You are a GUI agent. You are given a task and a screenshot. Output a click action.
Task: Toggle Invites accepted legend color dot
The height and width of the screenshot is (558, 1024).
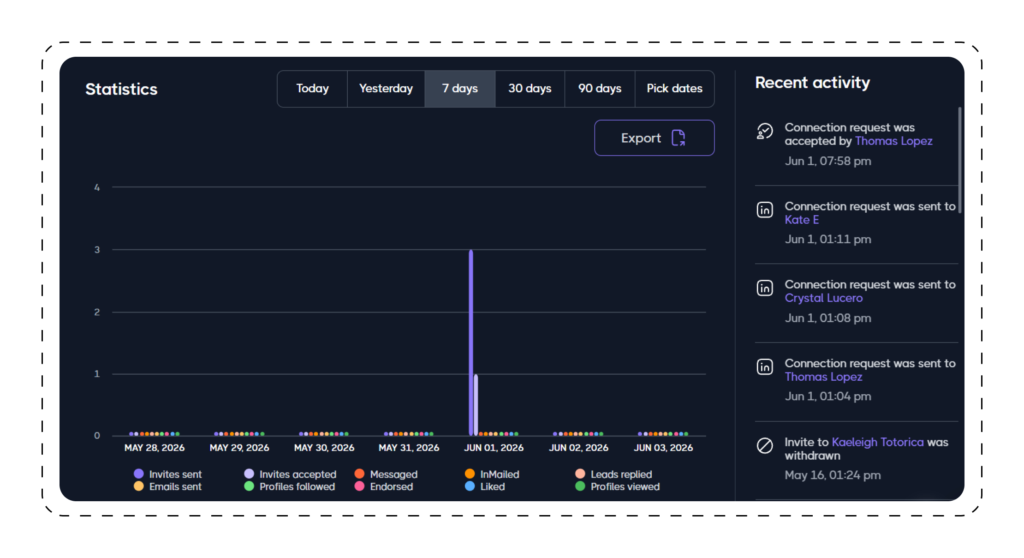pyautogui.click(x=249, y=474)
